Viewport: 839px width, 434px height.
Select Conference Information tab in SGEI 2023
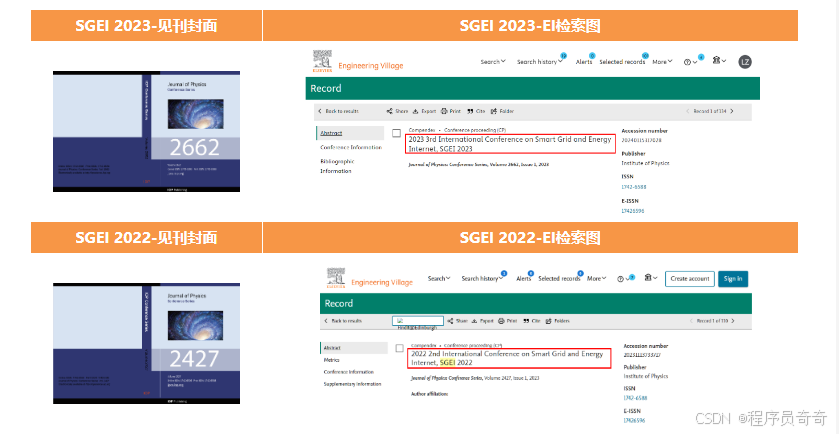(x=351, y=147)
